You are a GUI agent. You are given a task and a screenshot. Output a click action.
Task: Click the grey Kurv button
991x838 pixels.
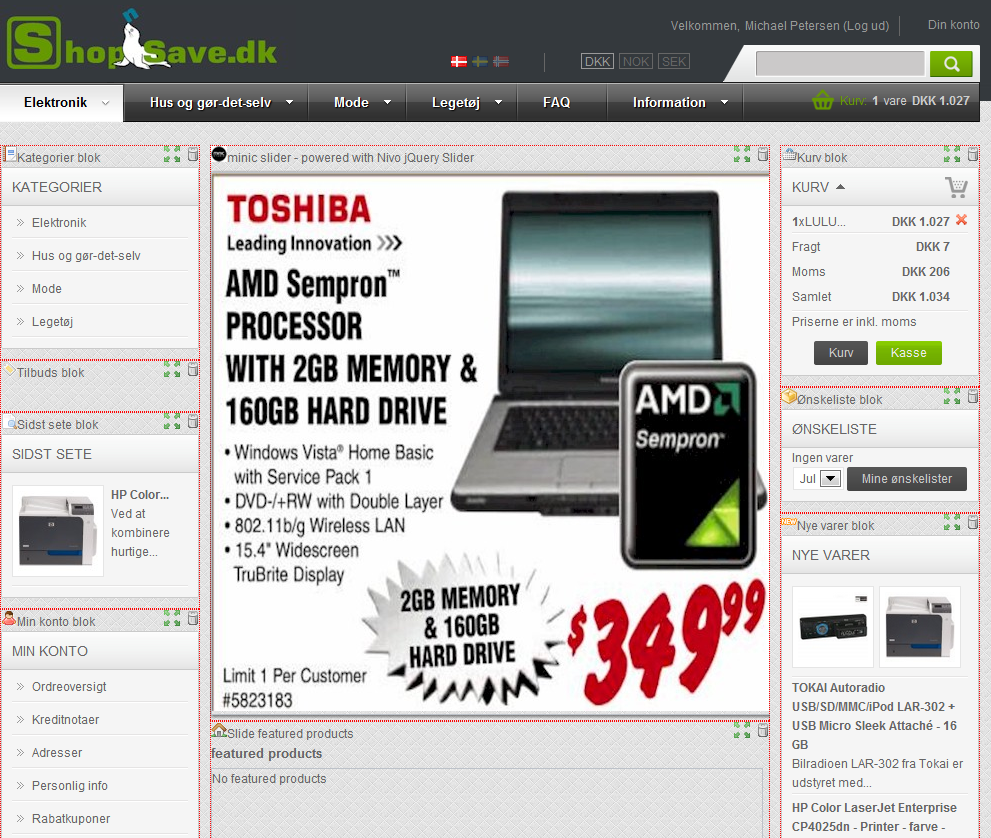click(841, 353)
